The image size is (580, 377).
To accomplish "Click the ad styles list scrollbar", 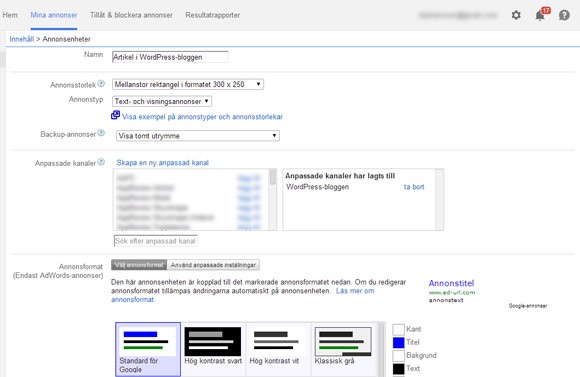I will (381, 349).
